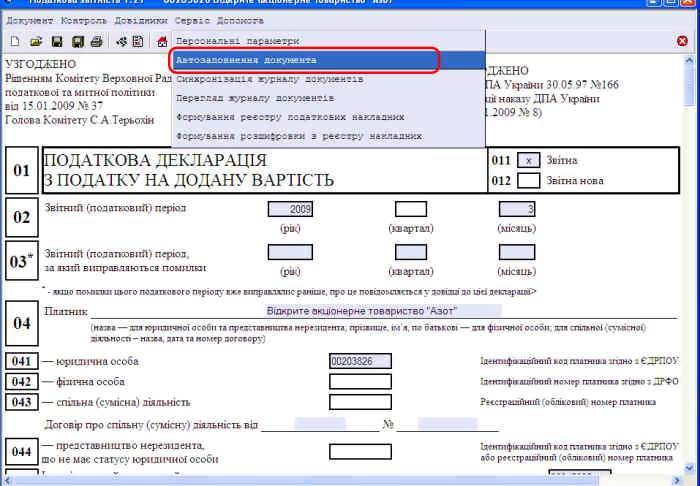Save the document with the first floppy icon
The width and height of the screenshot is (700, 486).
(x=57, y=42)
